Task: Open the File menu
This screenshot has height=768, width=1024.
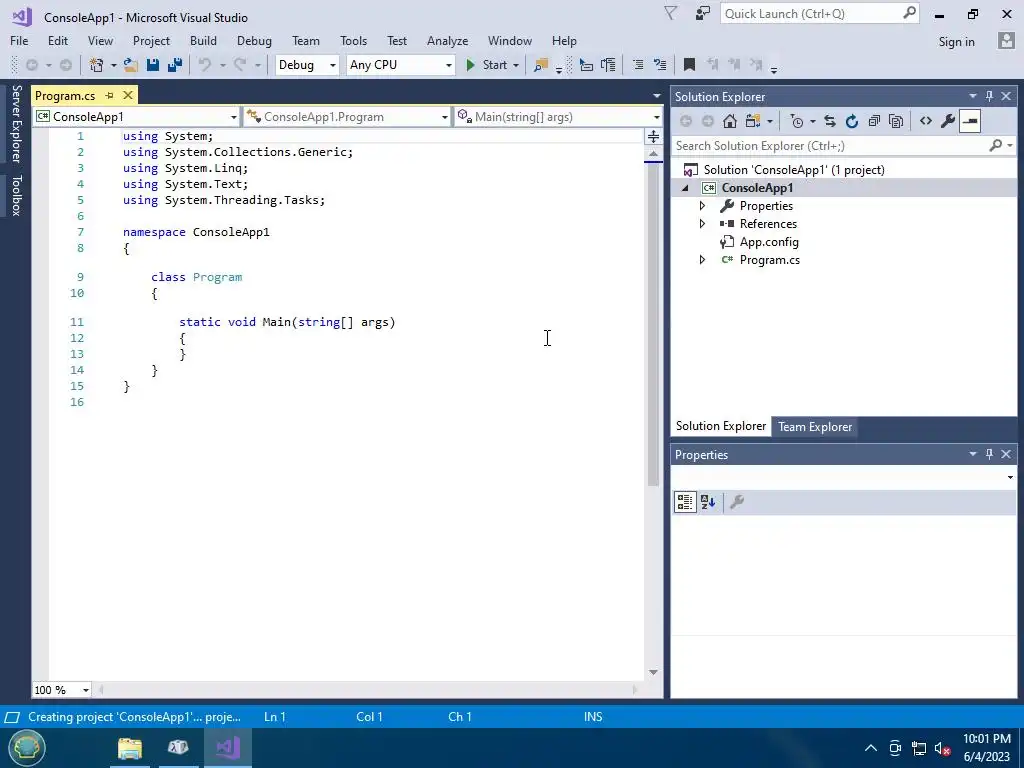Action: pyautogui.click(x=19, y=40)
